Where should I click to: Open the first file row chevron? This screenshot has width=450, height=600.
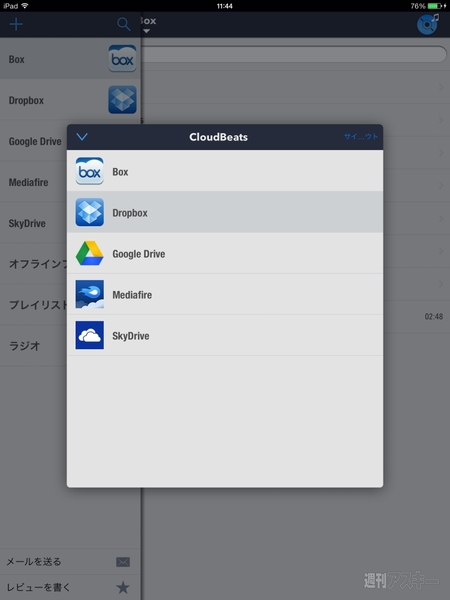click(x=441, y=87)
